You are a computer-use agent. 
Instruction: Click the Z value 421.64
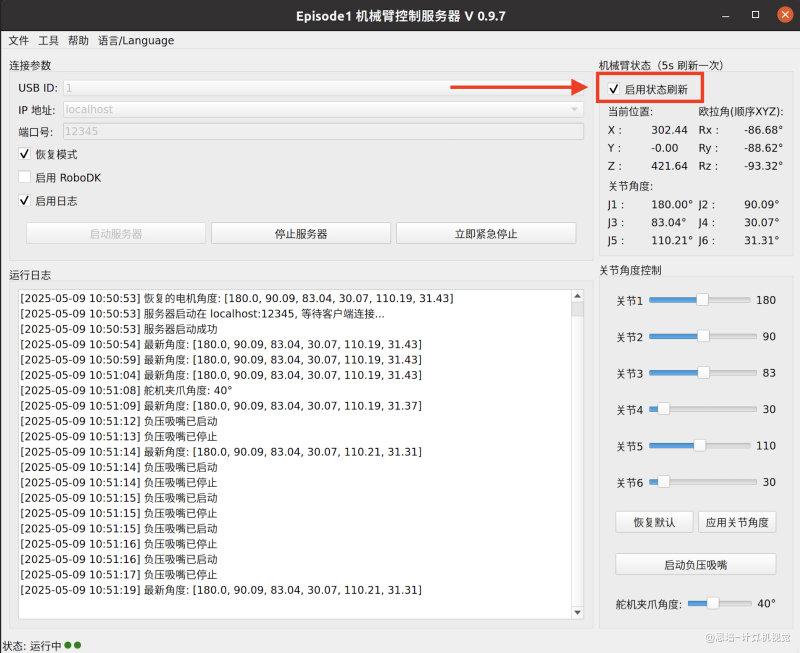point(669,166)
